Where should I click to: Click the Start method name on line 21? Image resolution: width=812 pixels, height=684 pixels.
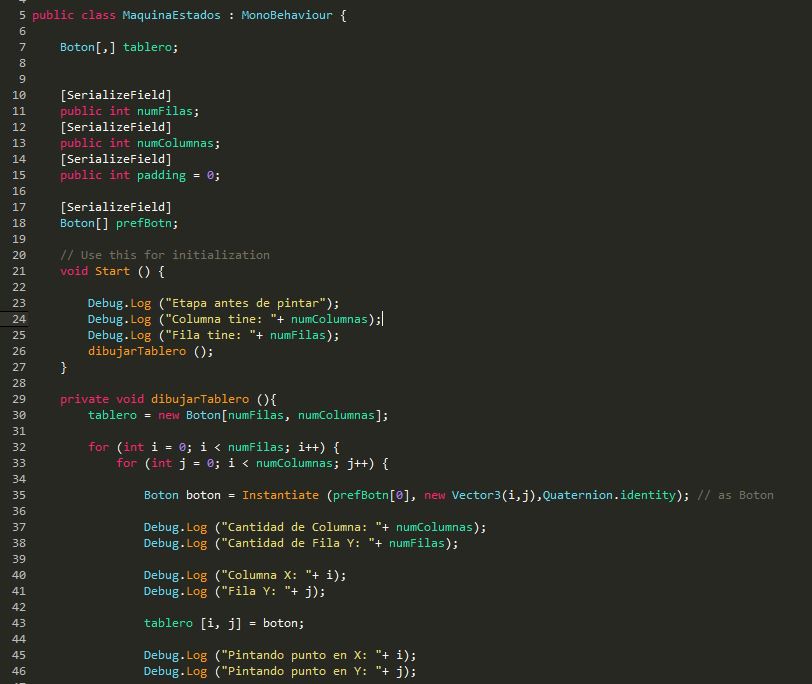(x=112, y=271)
